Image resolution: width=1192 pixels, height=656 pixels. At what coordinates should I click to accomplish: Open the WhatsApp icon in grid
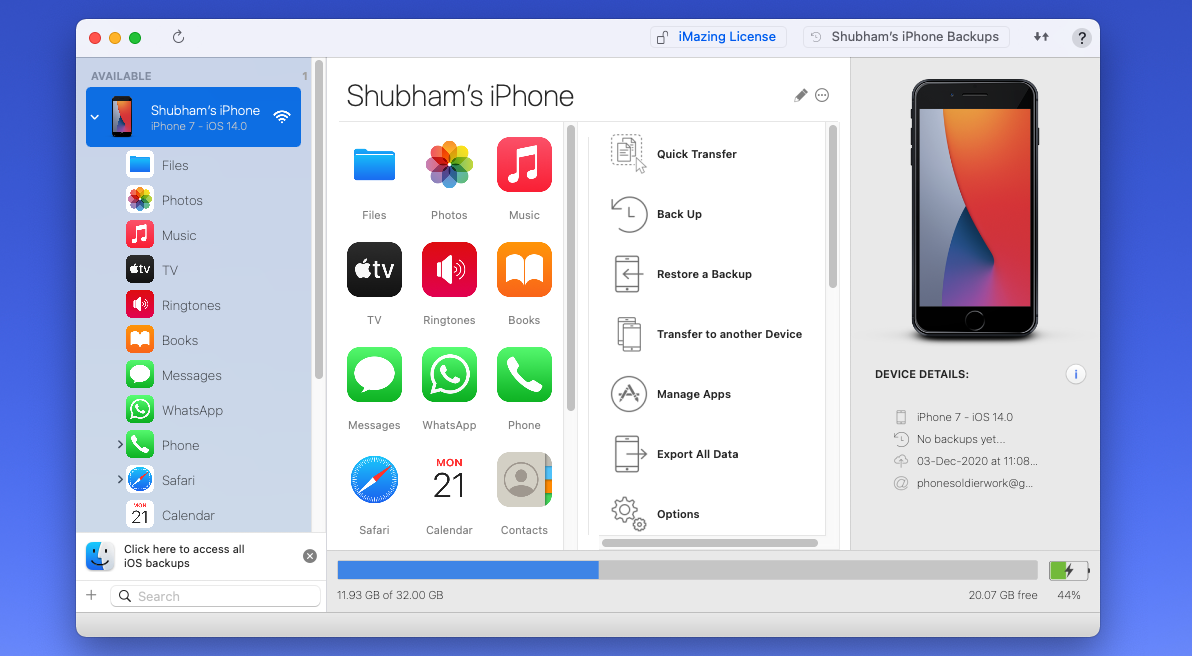[449, 375]
